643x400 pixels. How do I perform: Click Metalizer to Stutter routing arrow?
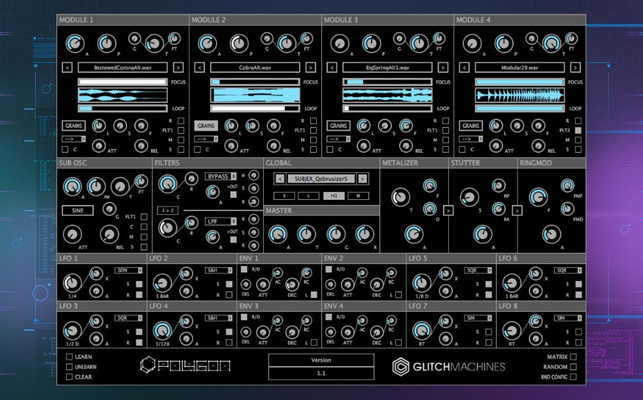[448, 210]
